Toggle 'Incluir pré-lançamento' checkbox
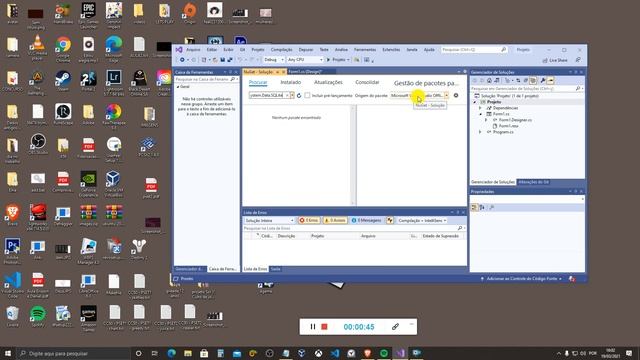The width and height of the screenshot is (640, 360). click(x=307, y=96)
